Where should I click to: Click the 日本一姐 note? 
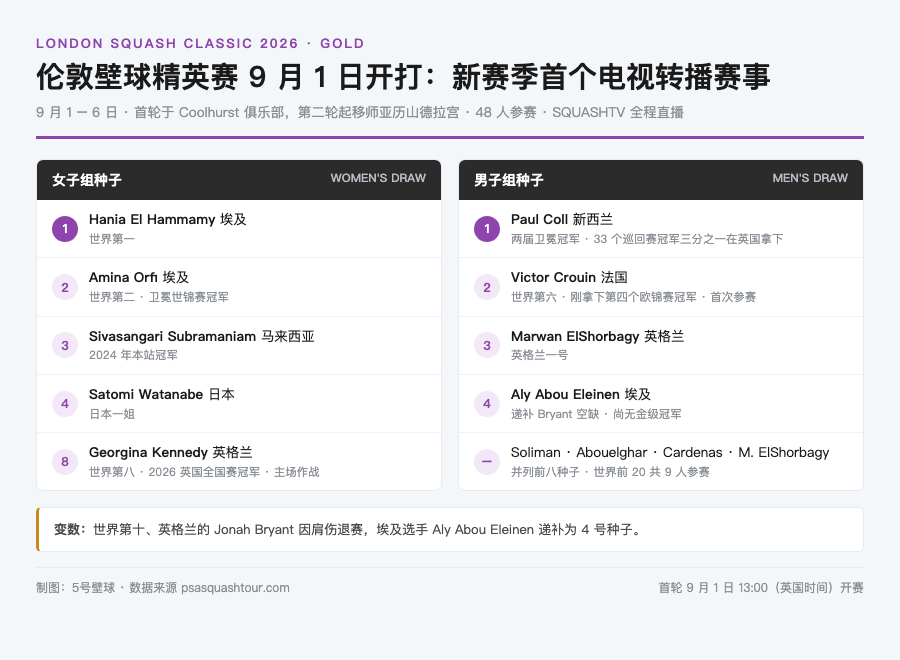pyautogui.click(x=112, y=414)
